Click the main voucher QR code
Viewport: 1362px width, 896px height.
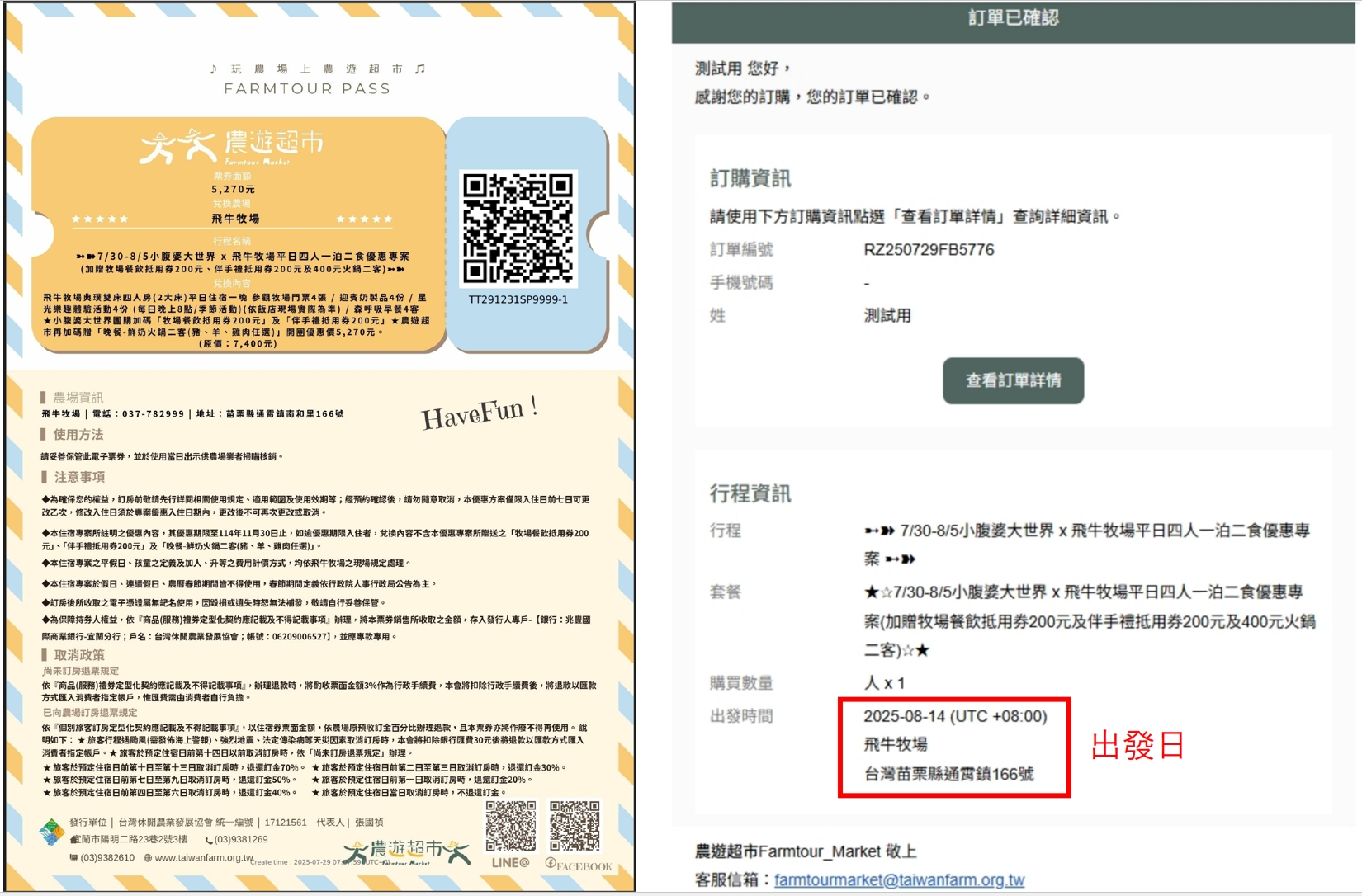pos(518,229)
